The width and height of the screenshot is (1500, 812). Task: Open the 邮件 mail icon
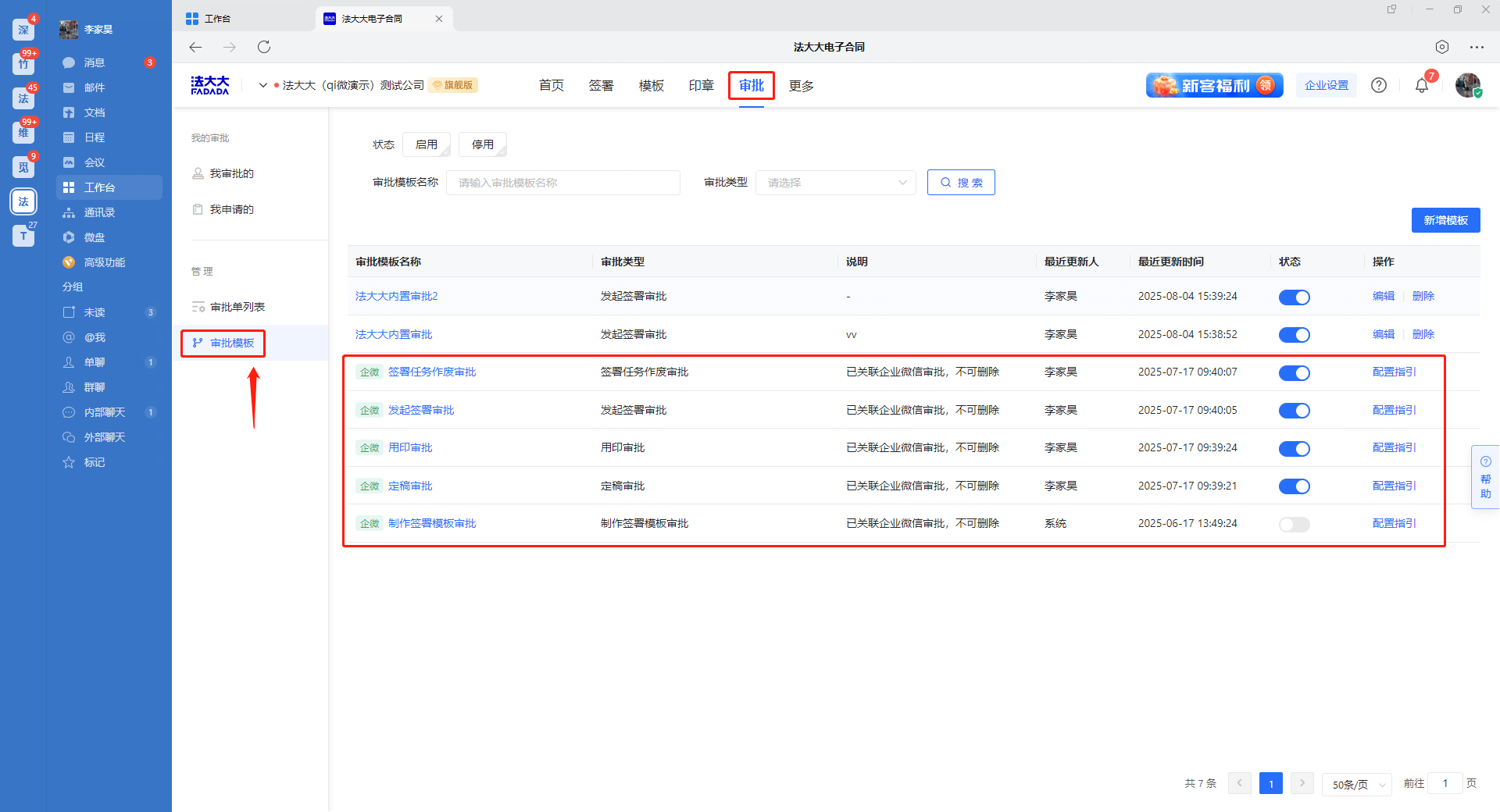(69, 87)
